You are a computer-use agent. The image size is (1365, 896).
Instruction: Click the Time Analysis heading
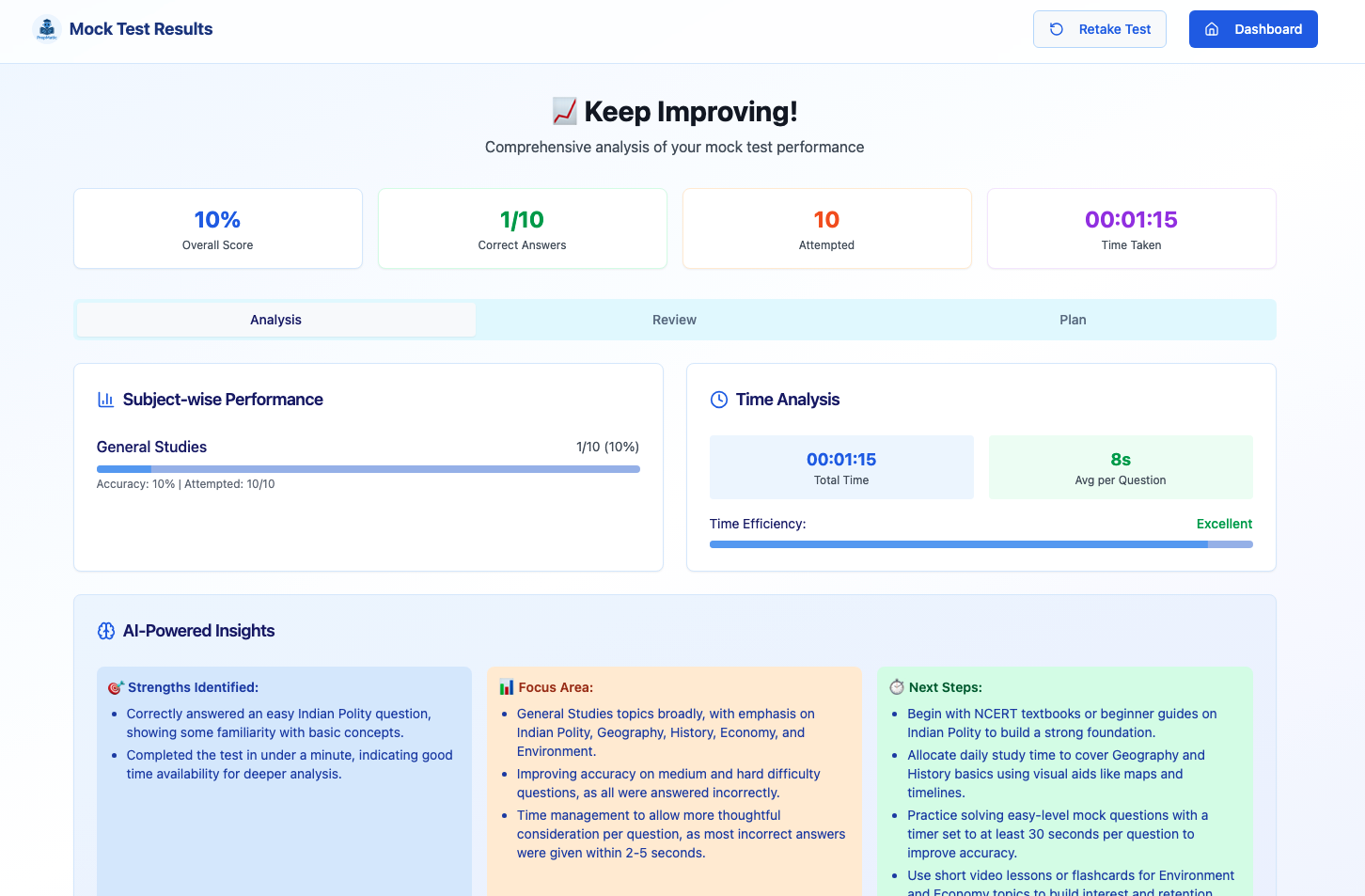[788, 400]
